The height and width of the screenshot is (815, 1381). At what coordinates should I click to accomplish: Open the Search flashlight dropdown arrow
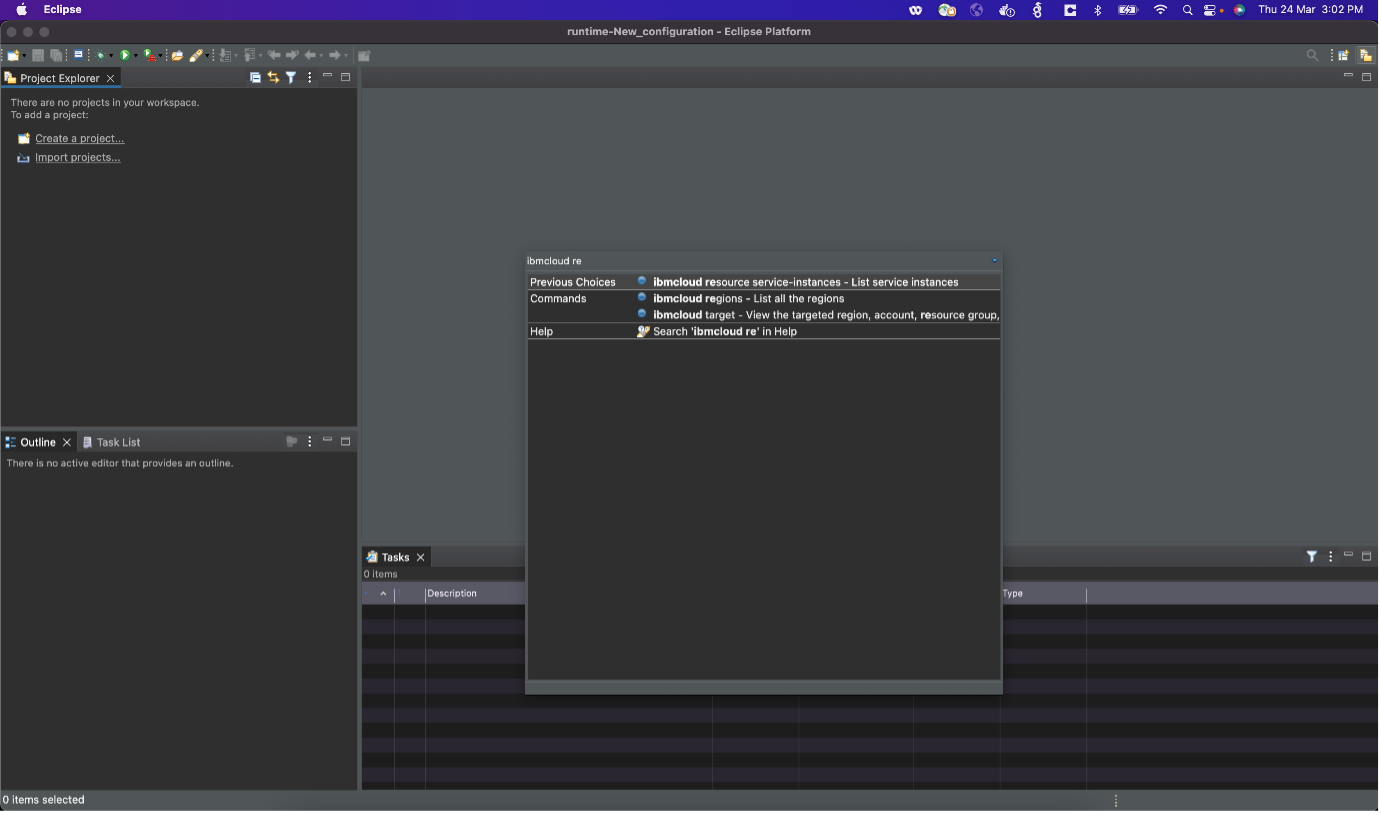(x=207, y=56)
